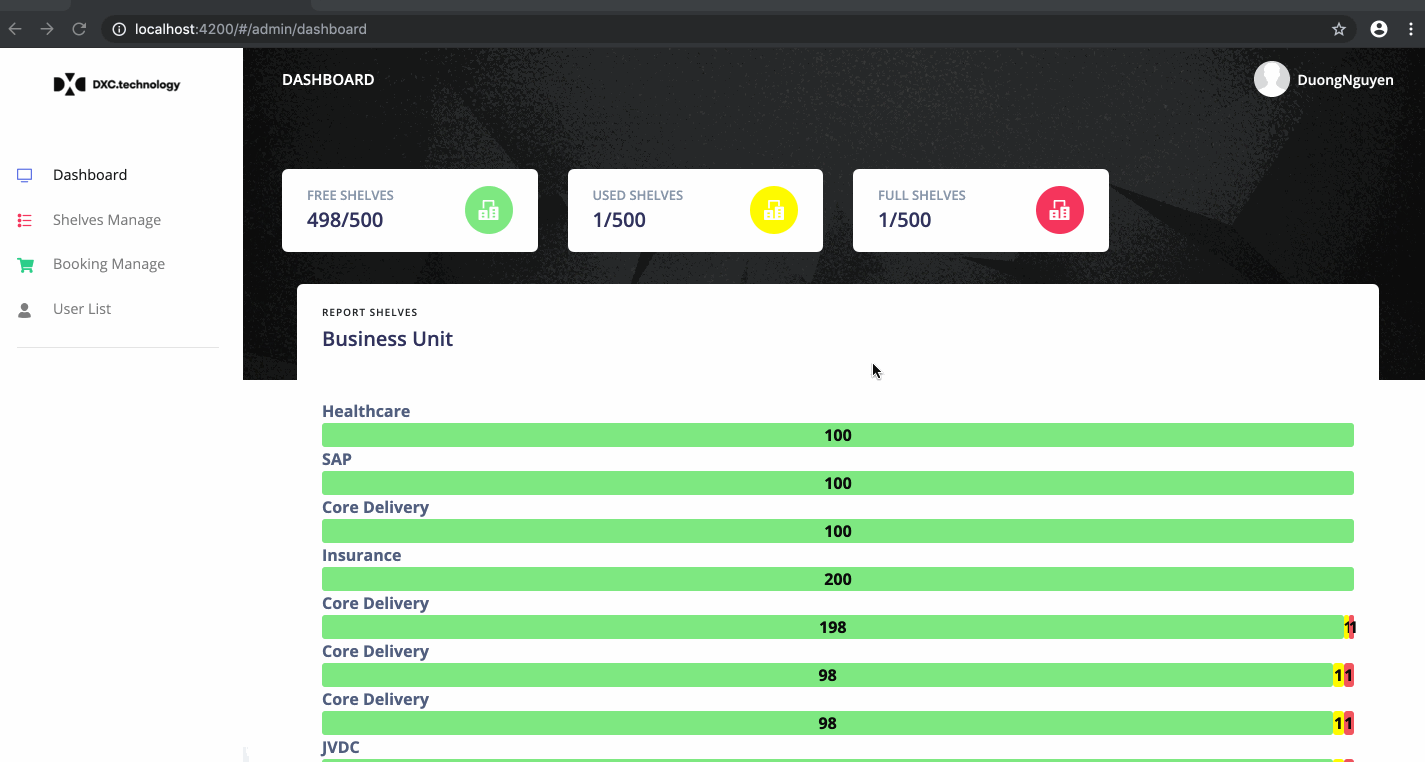Click the DXC.technology logo
Image resolution: width=1425 pixels, height=762 pixels.
[117, 85]
